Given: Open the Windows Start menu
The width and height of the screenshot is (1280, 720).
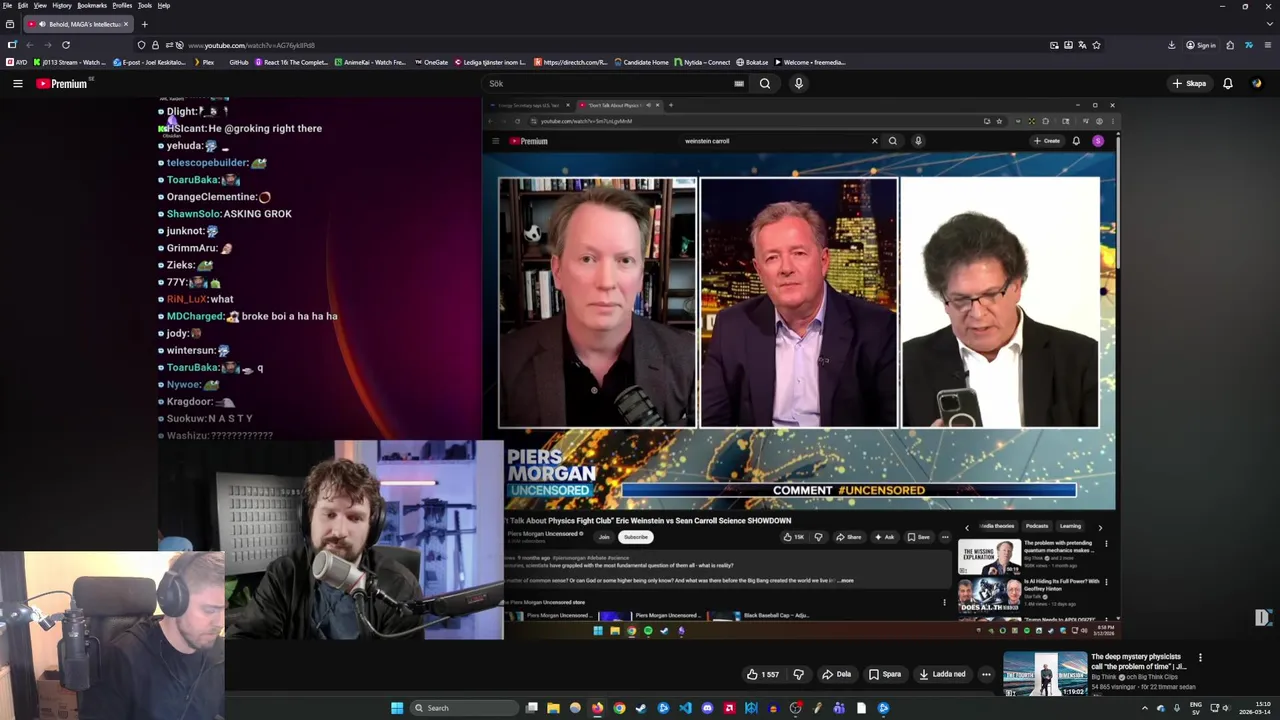Looking at the screenshot, I should point(397,708).
